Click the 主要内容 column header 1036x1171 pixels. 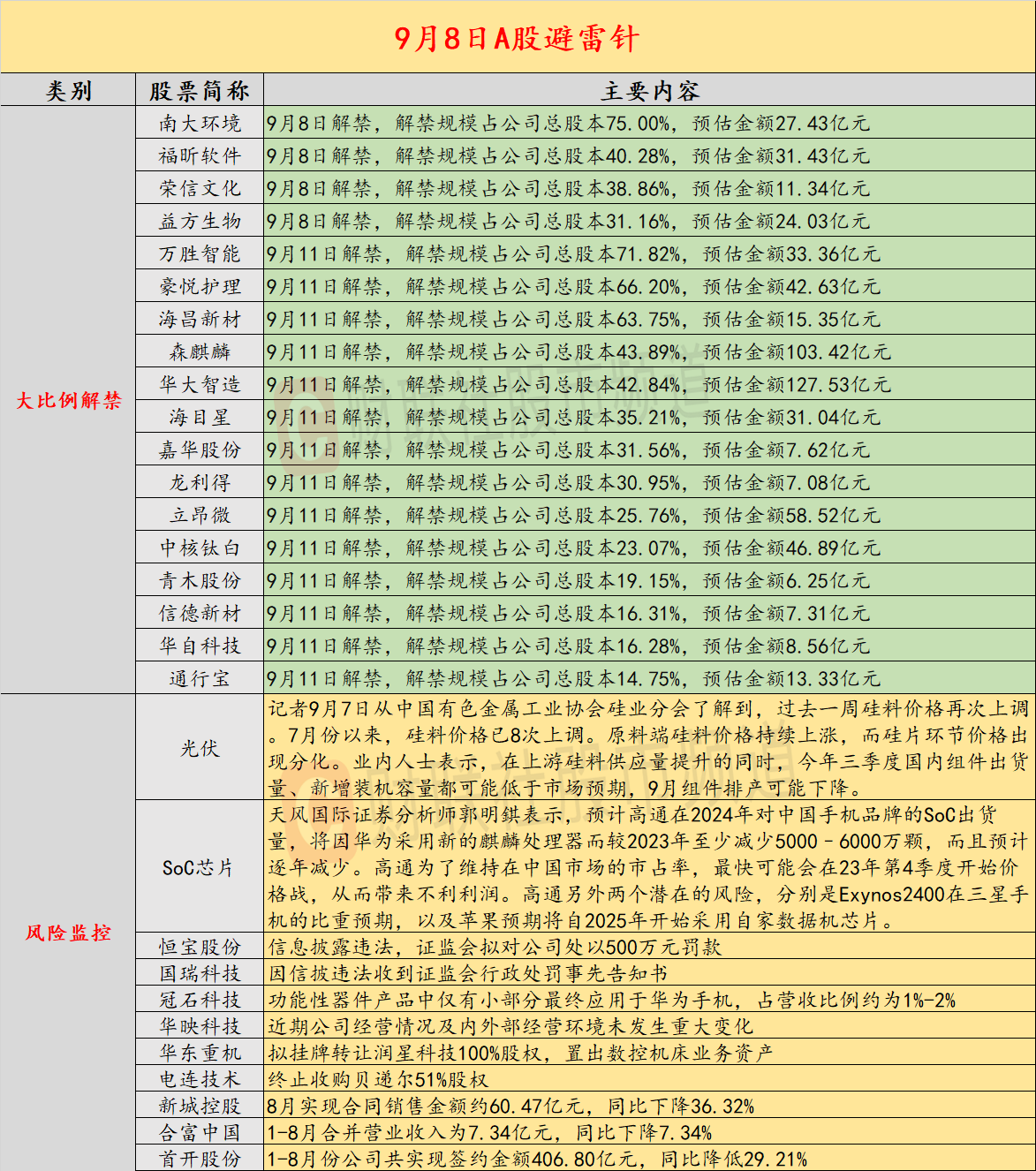click(x=649, y=91)
